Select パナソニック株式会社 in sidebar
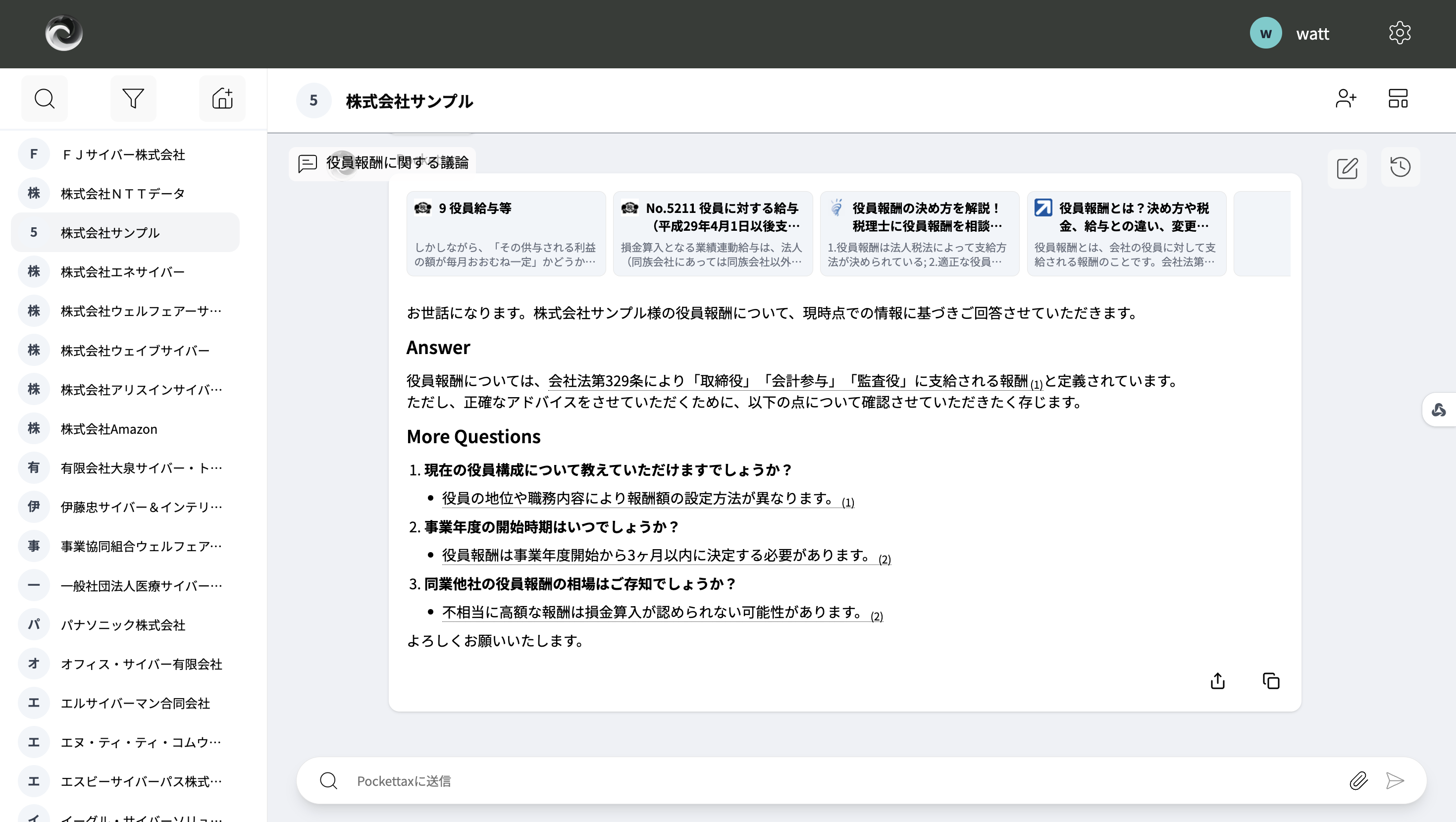The height and width of the screenshot is (822, 1456). point(125,625)
